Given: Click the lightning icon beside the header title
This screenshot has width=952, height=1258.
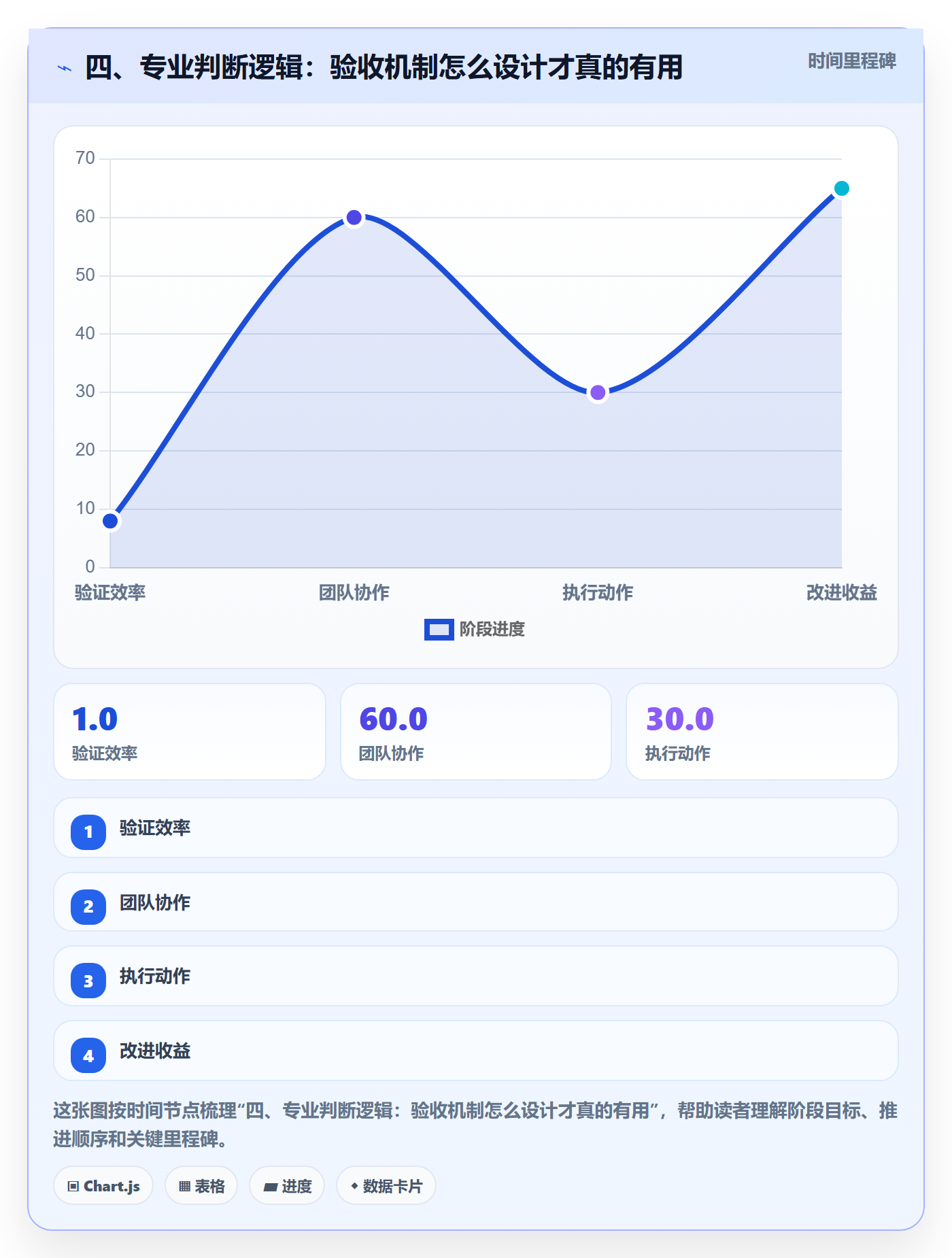Looking at the screenshot, I should [65, 68].
